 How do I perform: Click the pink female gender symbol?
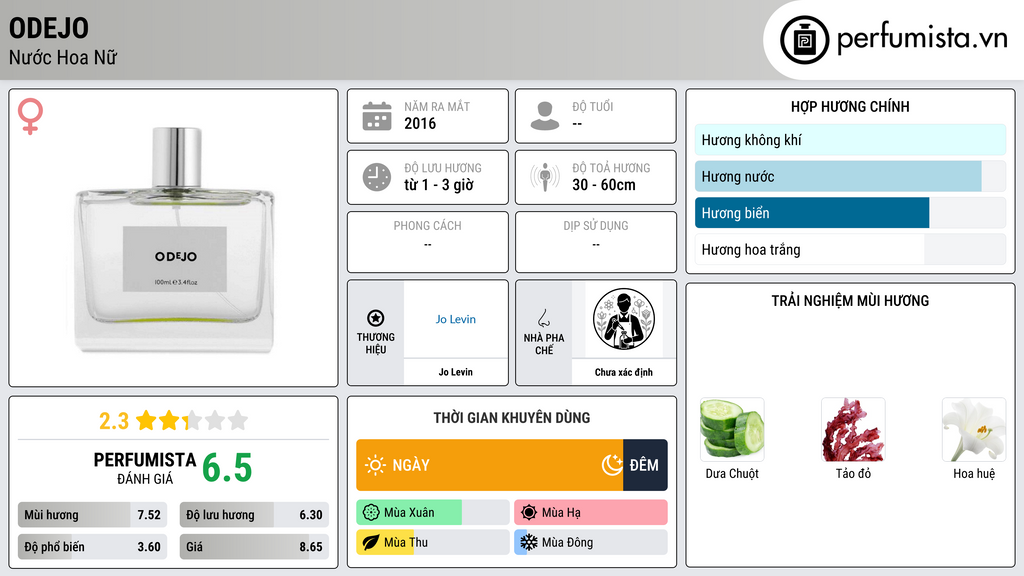[31, 116]
